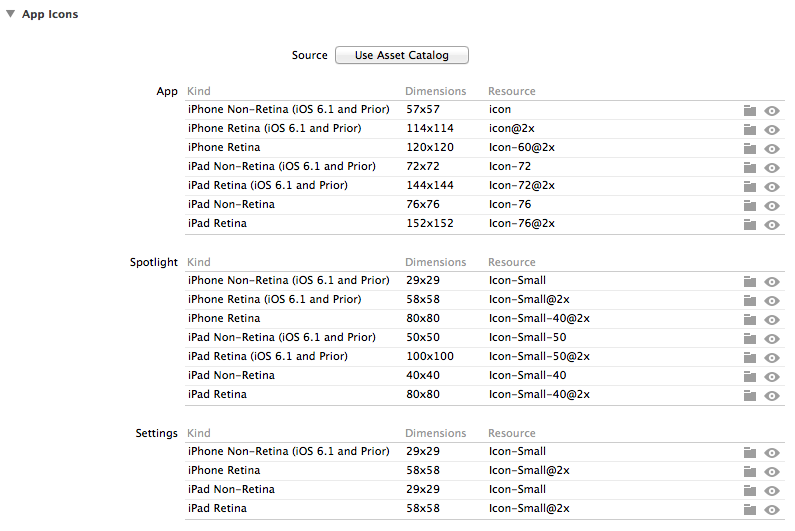Image resolution: width=795 pixels, height=531 pixels.
Task: Select the iPad Non-Retina 76x76 app row
Action: pos(485,204)
